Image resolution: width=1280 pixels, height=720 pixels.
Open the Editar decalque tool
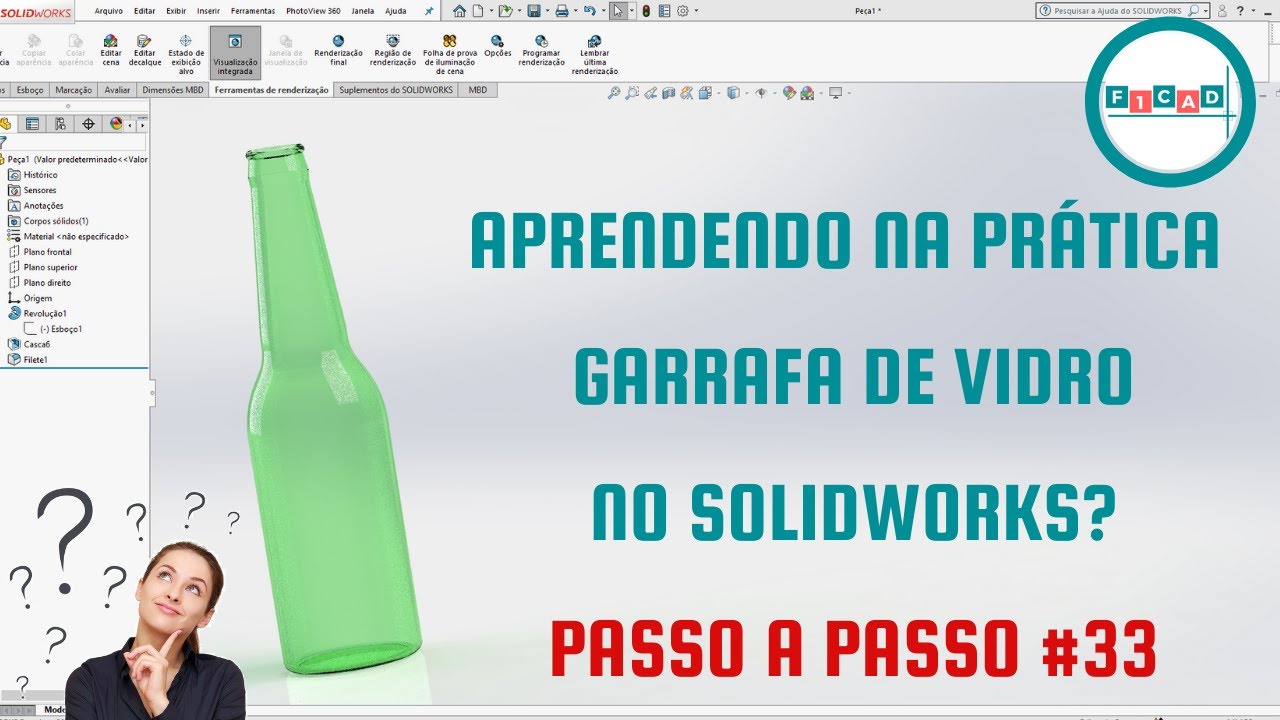(145, 50)
